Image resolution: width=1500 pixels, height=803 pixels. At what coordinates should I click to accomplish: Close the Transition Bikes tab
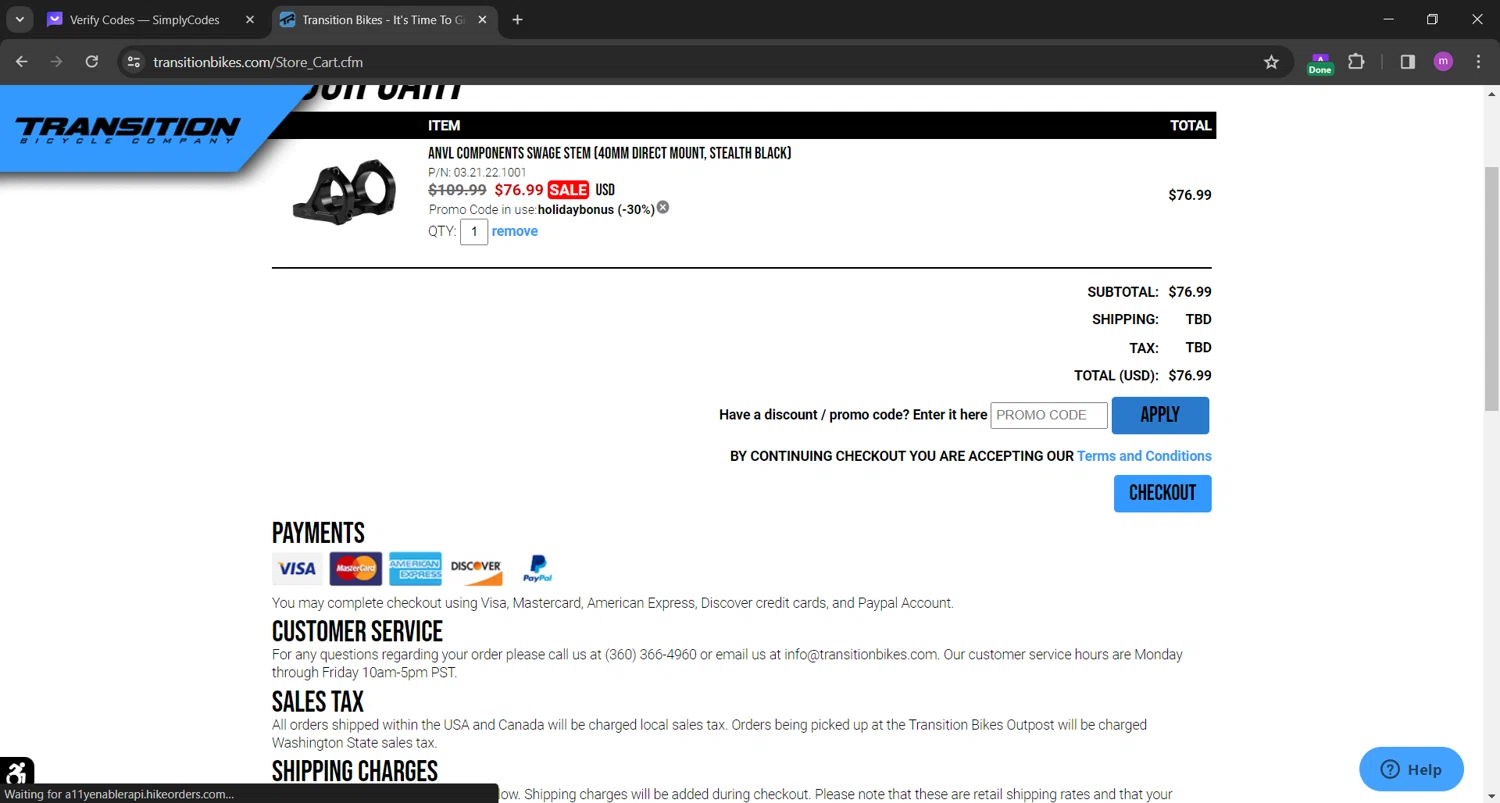click(483, 20)
